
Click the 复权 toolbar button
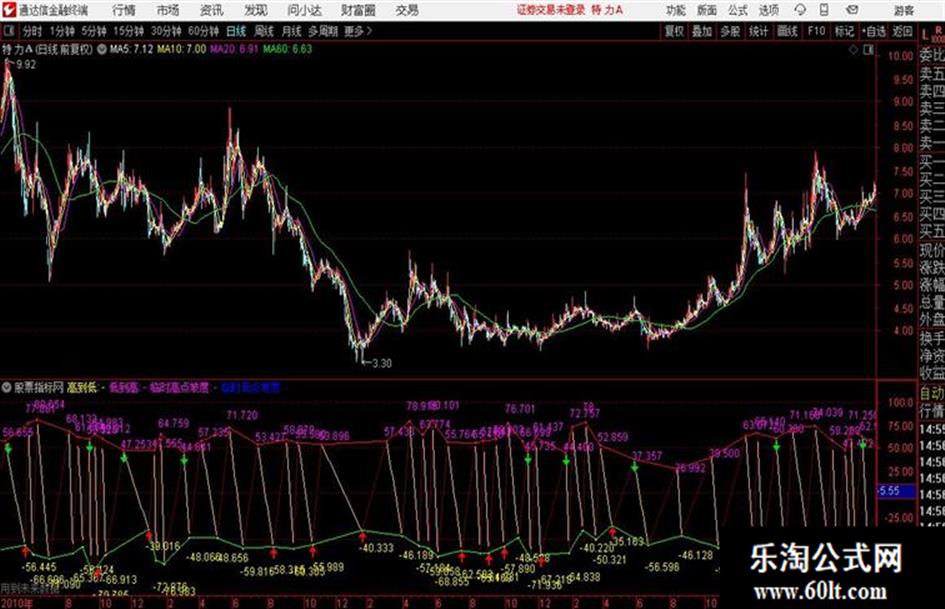coord(674,31)
